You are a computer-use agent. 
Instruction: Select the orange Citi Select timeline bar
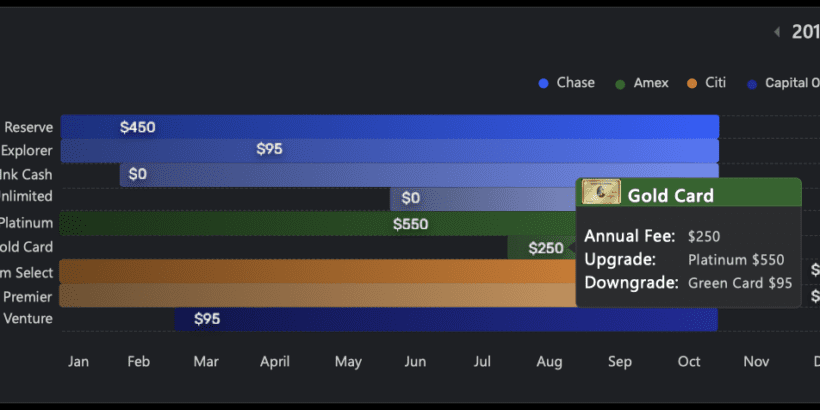coord(317,272)
